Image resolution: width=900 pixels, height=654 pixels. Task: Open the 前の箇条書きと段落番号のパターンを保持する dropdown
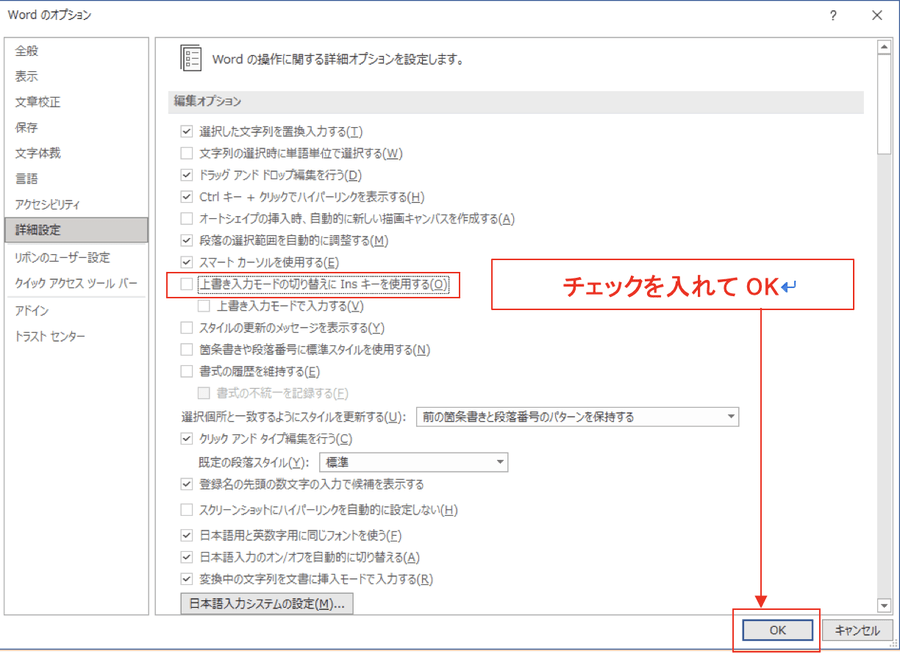[x=577, y=417]
